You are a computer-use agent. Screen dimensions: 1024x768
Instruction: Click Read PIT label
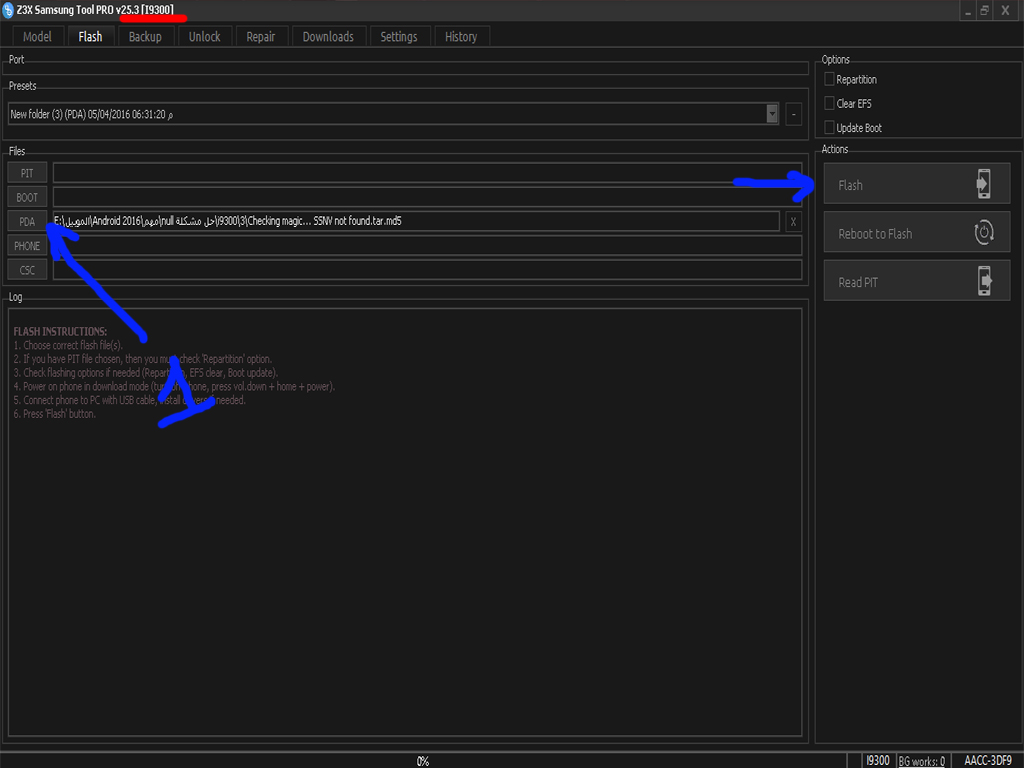(858, 282)
